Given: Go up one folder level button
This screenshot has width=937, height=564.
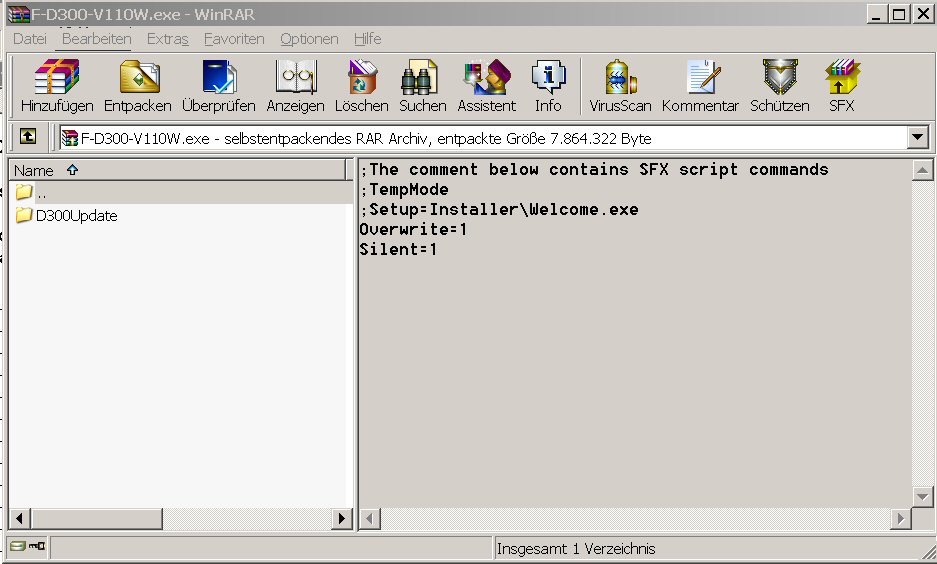Looking at the screenshot, I should pyautogui.click(x=27, y=137).
